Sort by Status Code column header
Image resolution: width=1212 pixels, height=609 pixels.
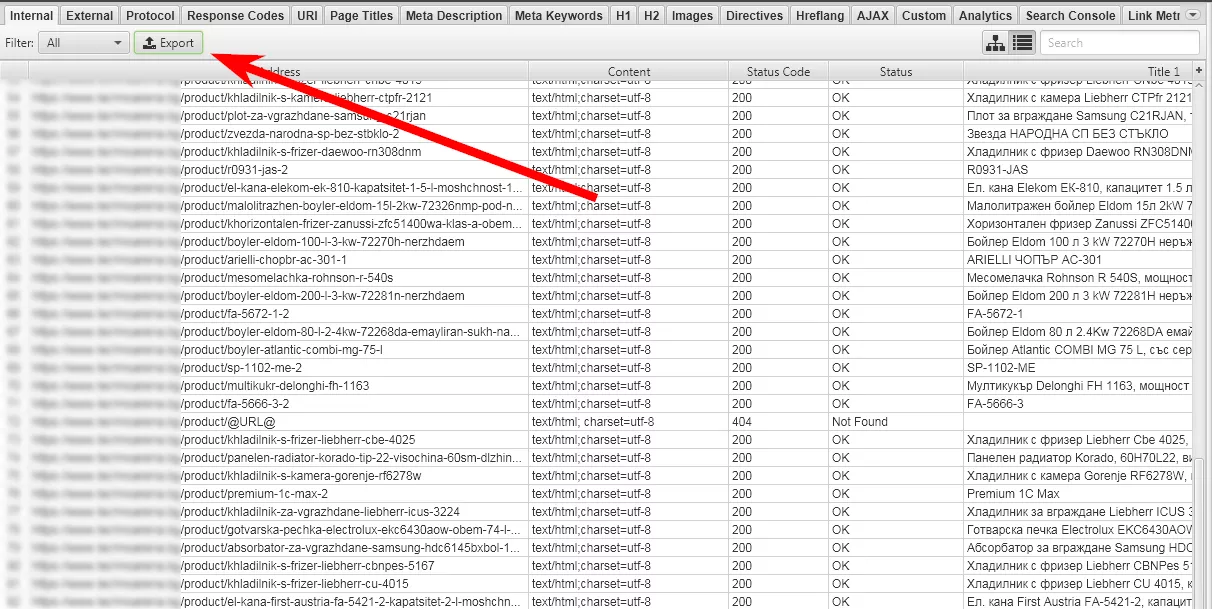778,72
